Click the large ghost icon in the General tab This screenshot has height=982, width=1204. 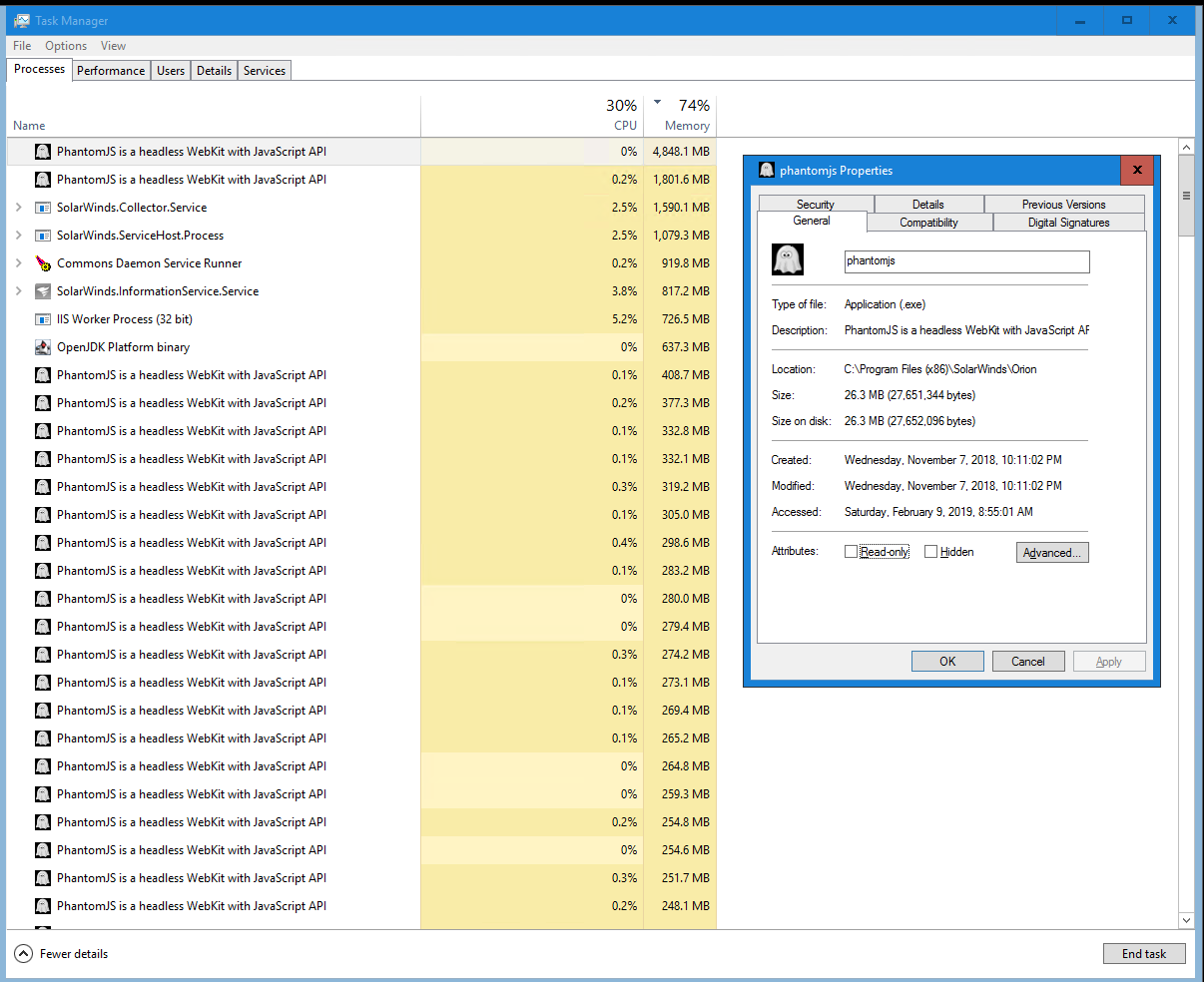tap(788, 259)
